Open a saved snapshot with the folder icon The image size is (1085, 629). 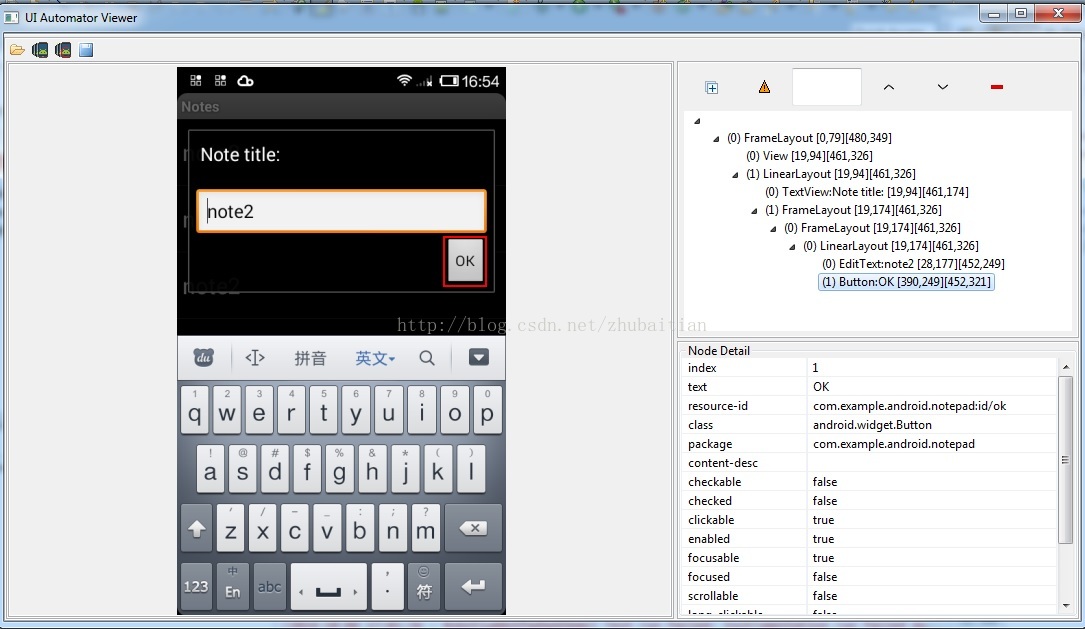click(17, 50)
